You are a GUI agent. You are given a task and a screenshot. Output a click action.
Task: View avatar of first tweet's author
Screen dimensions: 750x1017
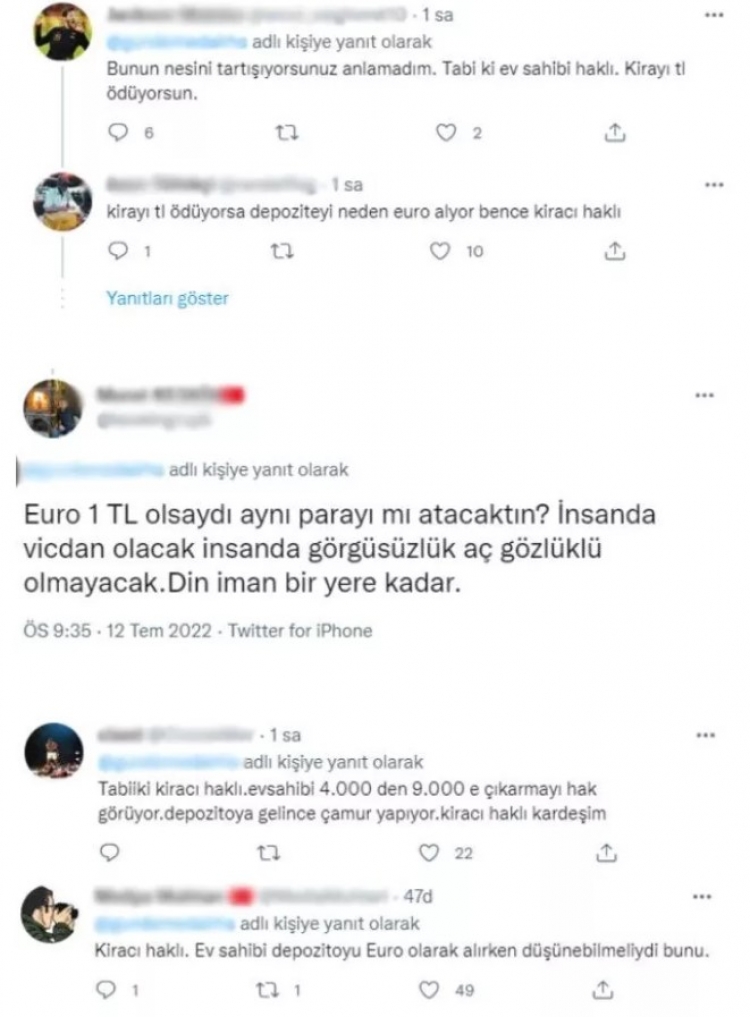coord(63,30)
